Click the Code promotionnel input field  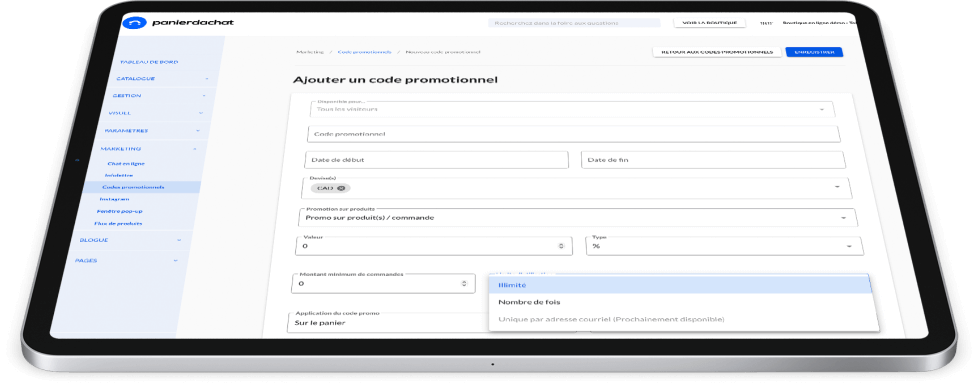pyautogui.click(x=574, y=134)
